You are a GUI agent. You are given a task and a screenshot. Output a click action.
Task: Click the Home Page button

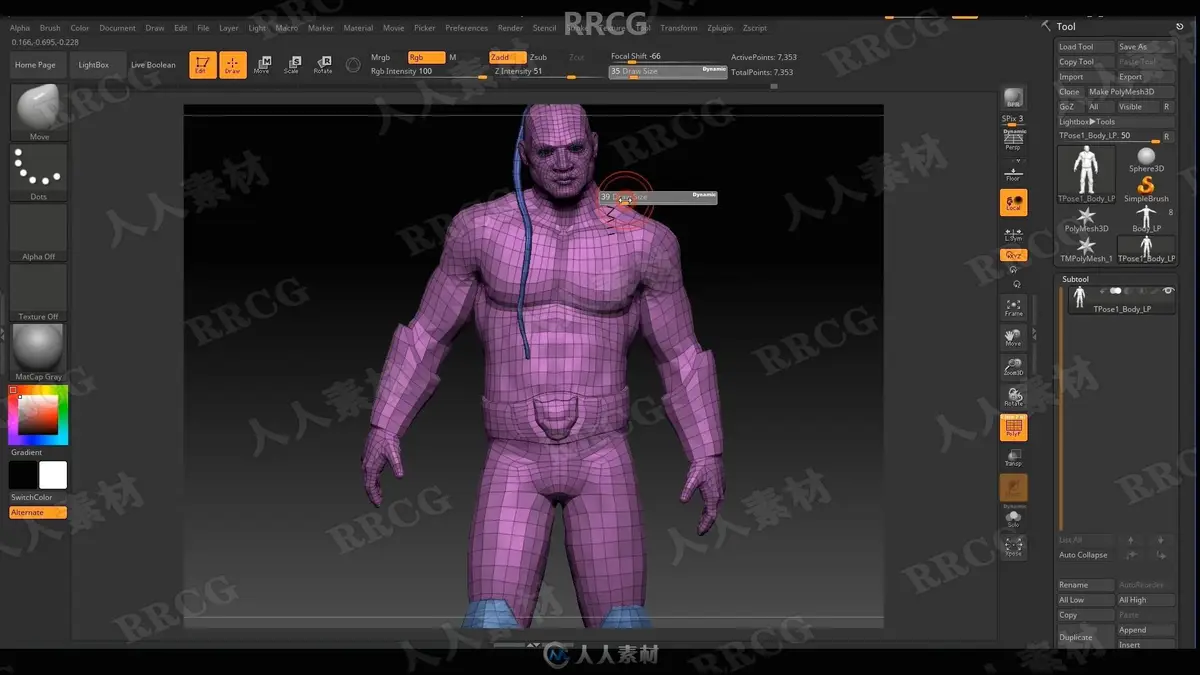35,65
